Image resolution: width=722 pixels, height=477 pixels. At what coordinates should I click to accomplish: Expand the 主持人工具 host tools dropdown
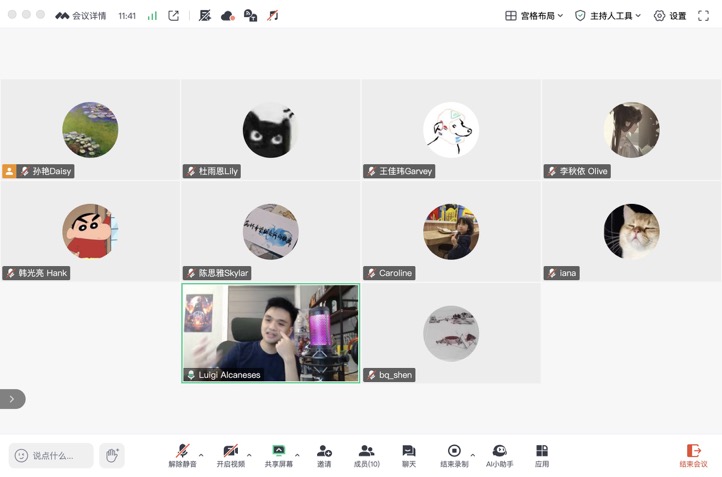[x=607, y=16]
